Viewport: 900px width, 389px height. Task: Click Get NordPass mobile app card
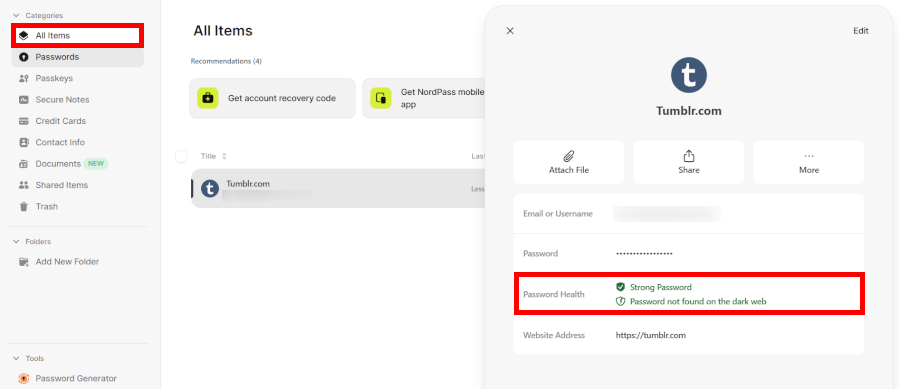pos(424,98)
